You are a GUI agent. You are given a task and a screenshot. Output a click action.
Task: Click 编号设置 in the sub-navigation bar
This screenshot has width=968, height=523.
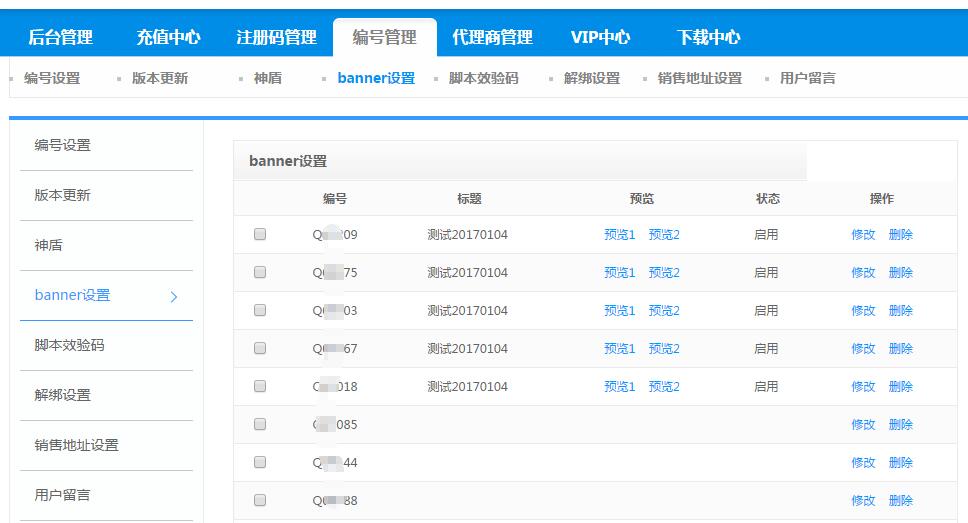[52, 78]
